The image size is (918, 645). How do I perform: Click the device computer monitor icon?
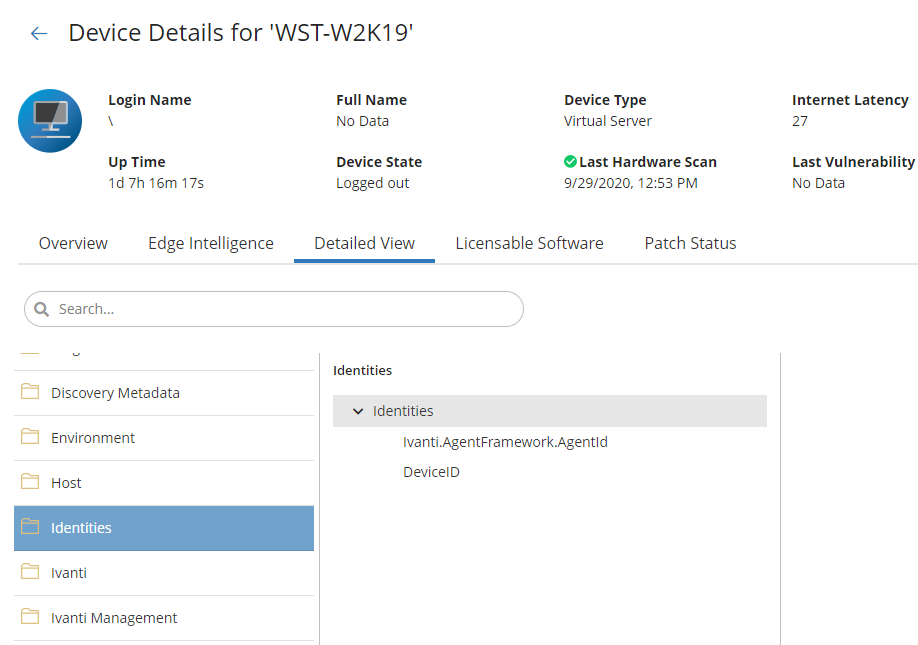point(50,121)
